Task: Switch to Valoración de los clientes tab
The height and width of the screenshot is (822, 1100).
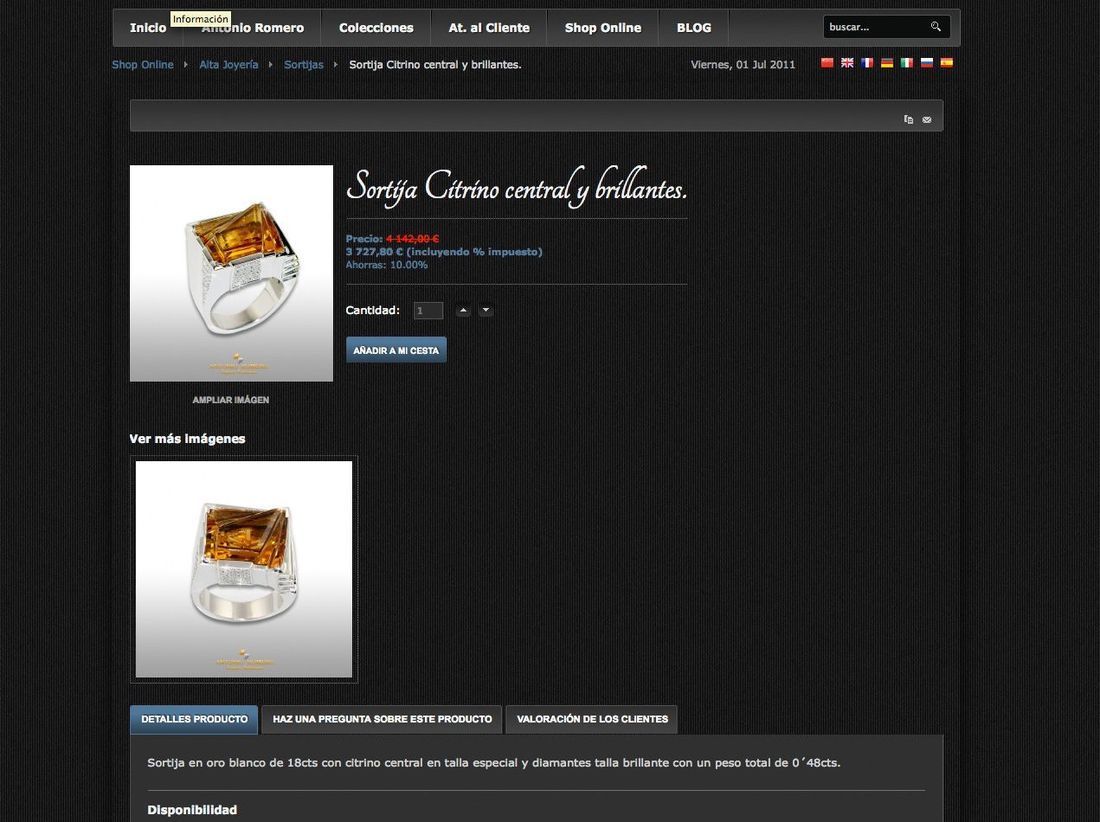Action: point(592,720)
